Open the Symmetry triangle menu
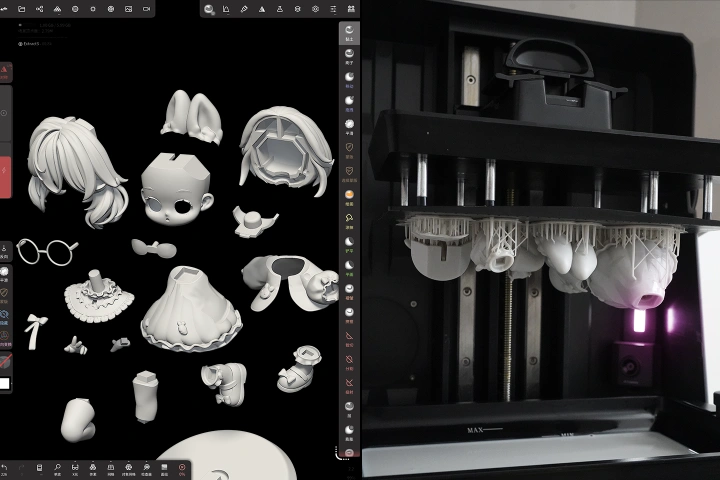This screenshot has width=720, height=480. 262,9
